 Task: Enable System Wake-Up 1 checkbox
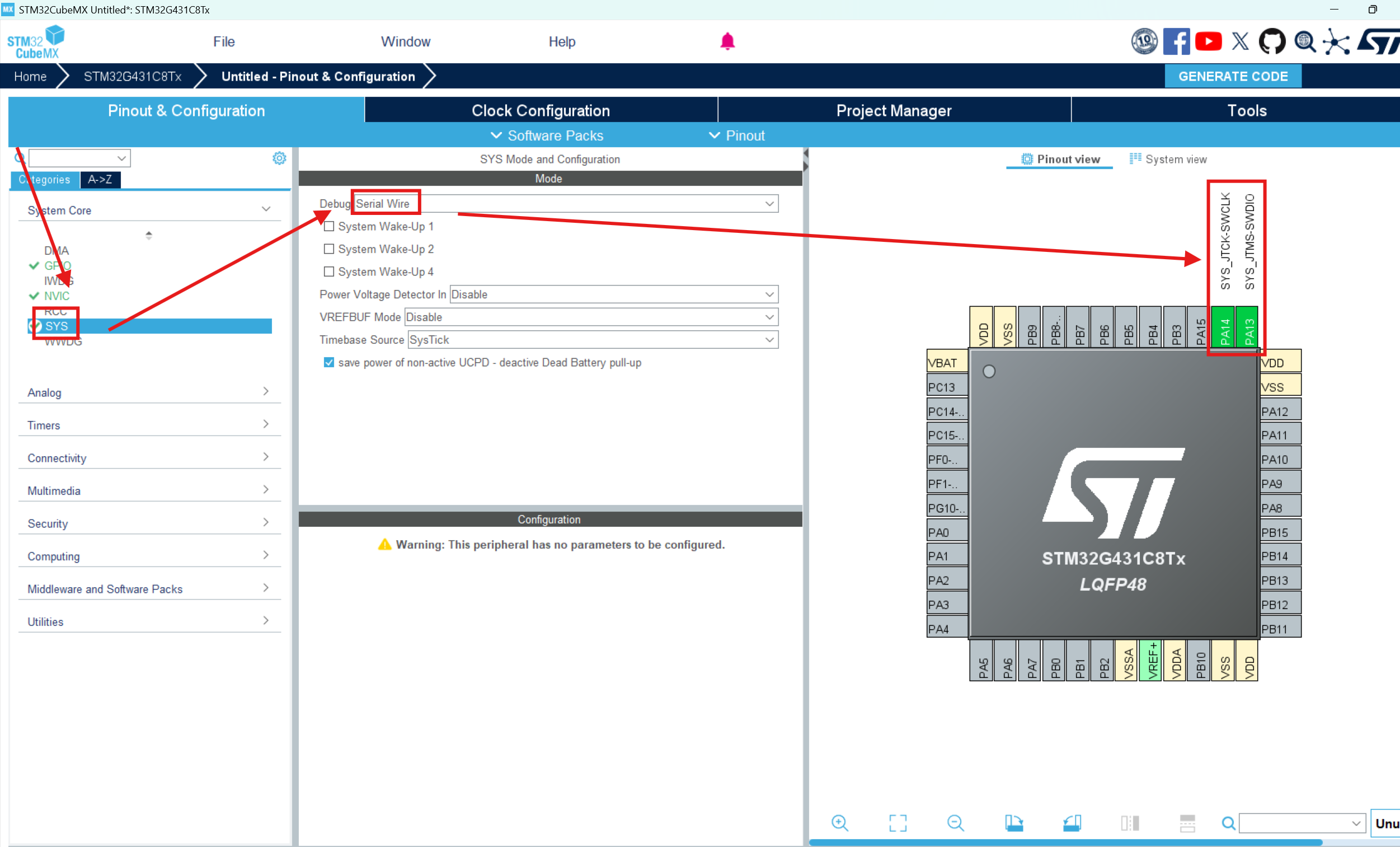point(328,226)
